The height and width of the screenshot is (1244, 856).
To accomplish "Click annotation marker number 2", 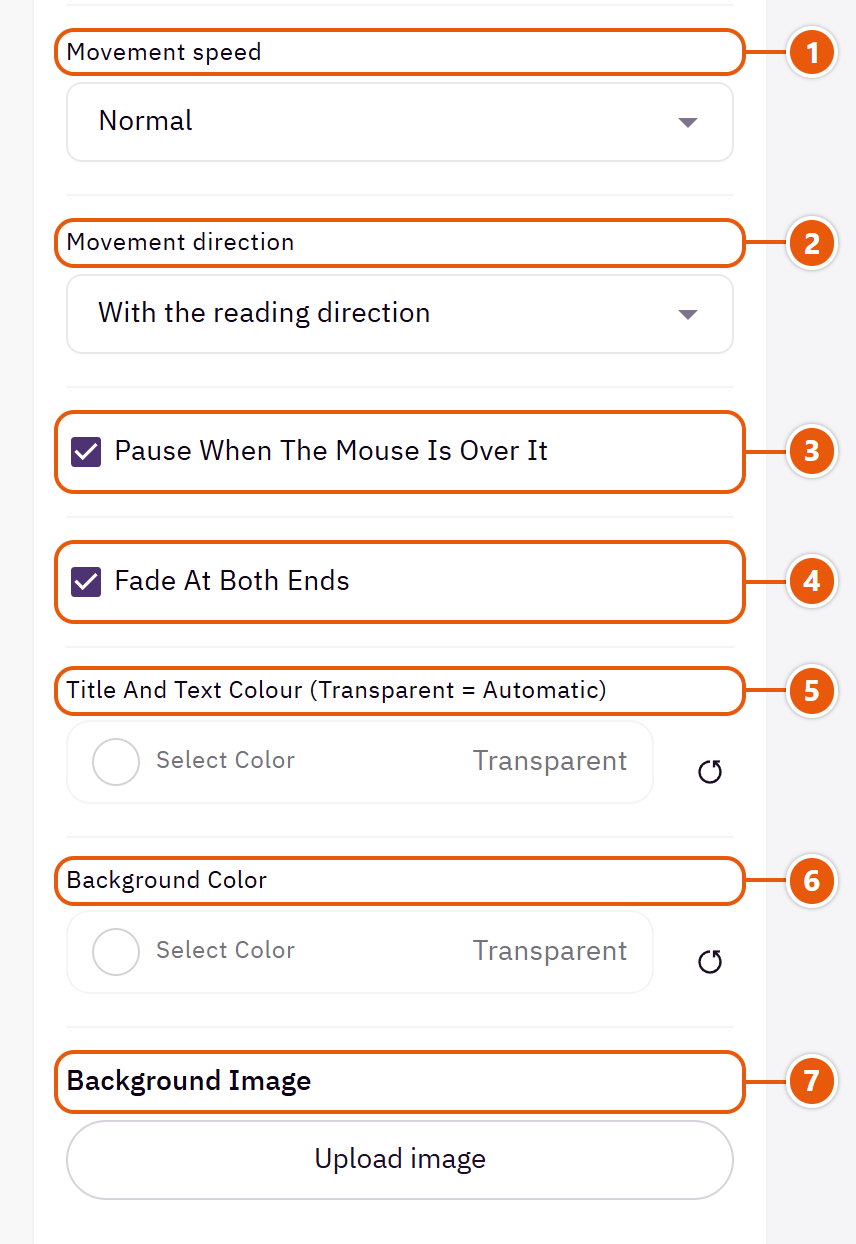I will click(811, 243).
